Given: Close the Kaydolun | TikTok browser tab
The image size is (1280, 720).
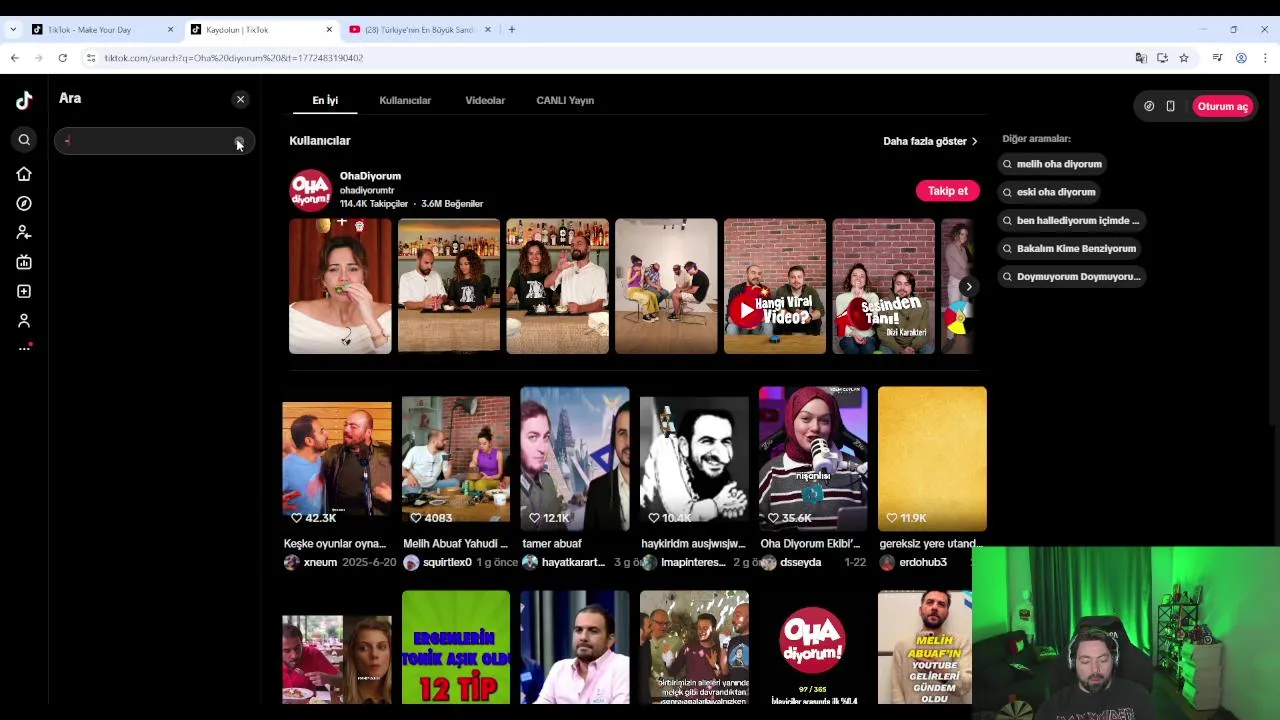Looking at the screenshot, I should [x=329, y=30].
